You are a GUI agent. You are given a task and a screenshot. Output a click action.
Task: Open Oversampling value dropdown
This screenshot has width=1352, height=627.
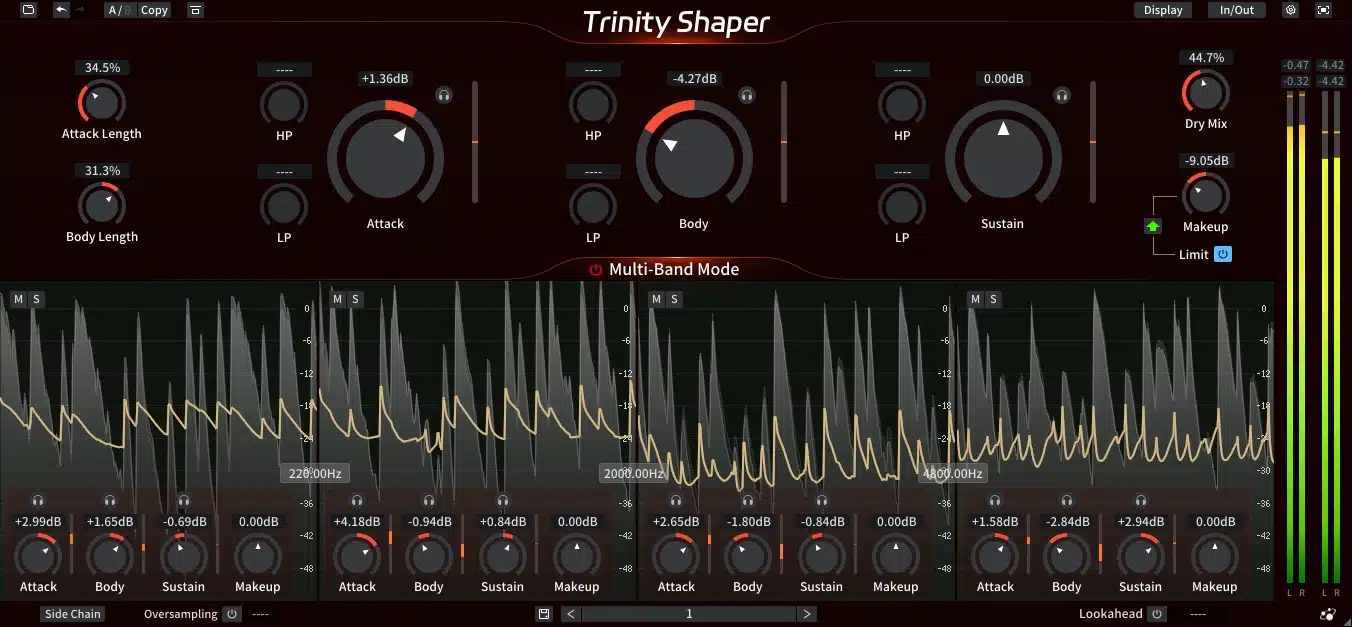261,614
